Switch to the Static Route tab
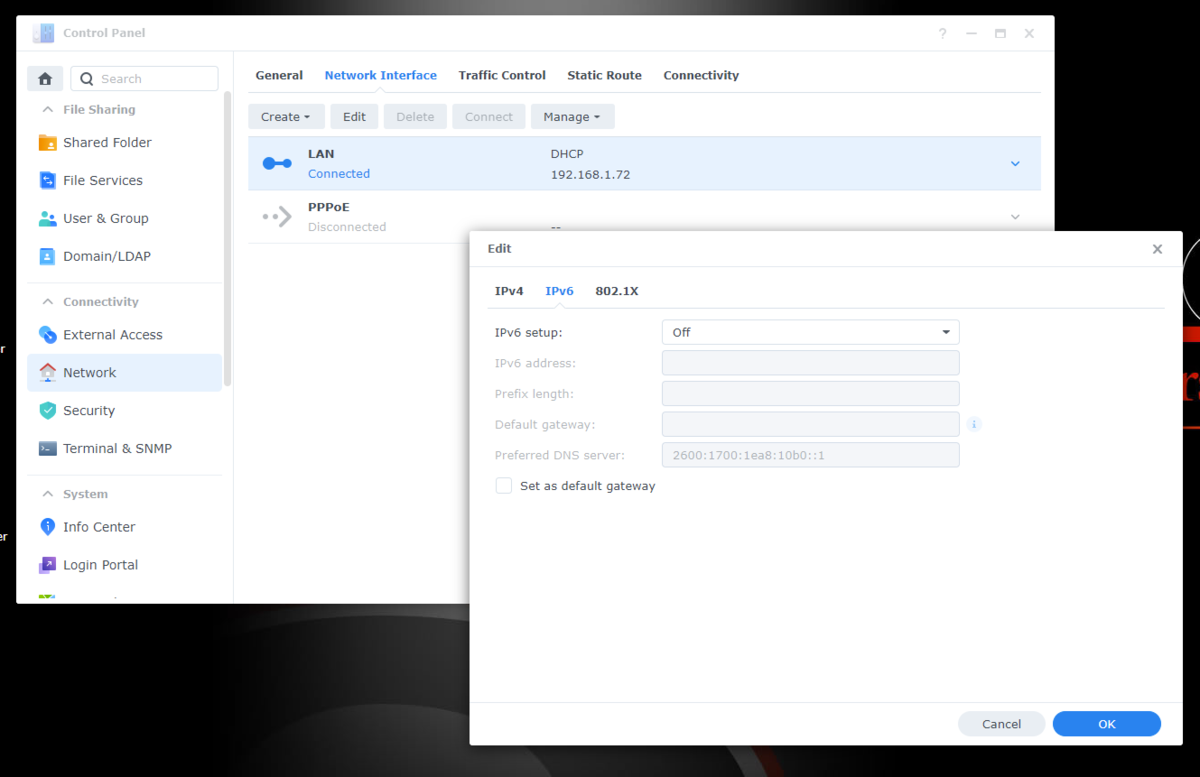 (604, 75)
